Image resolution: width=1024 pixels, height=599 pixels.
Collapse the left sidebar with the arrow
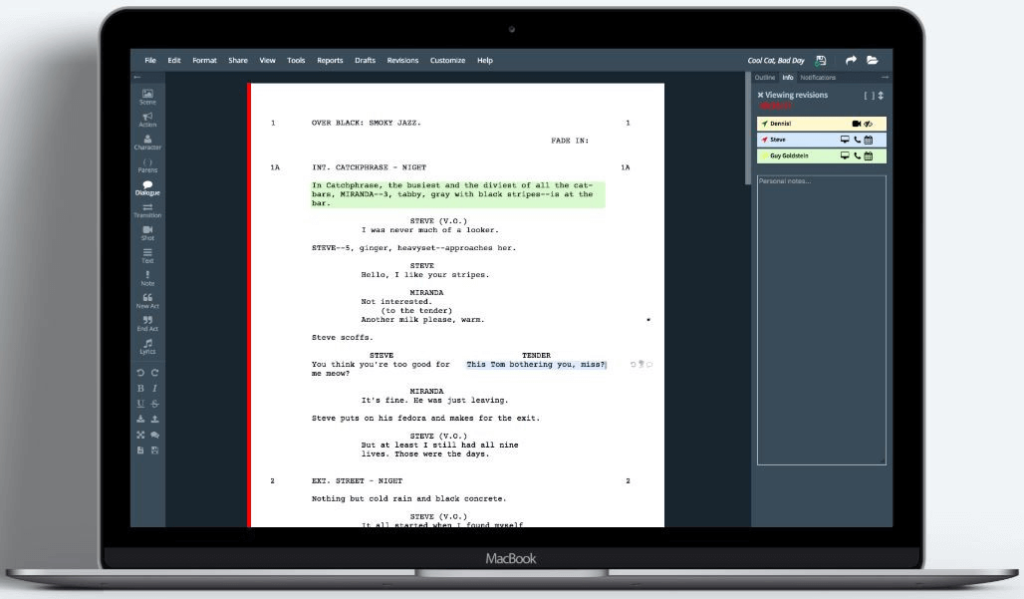pos(137,77)
